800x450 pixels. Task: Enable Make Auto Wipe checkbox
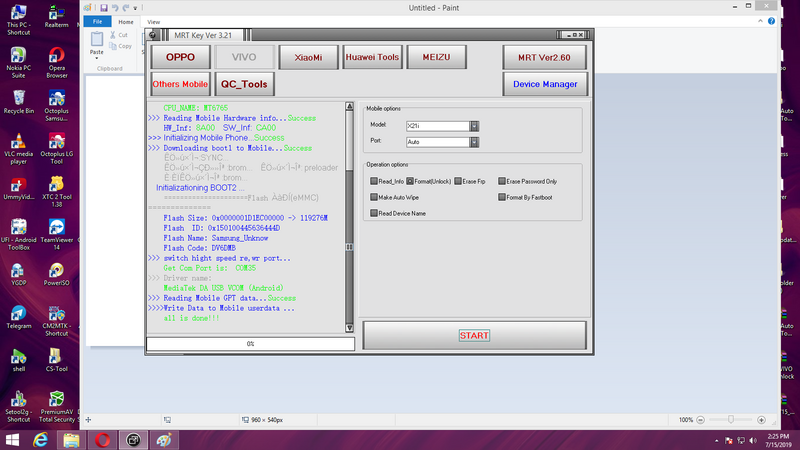click(x=374, y=197)
